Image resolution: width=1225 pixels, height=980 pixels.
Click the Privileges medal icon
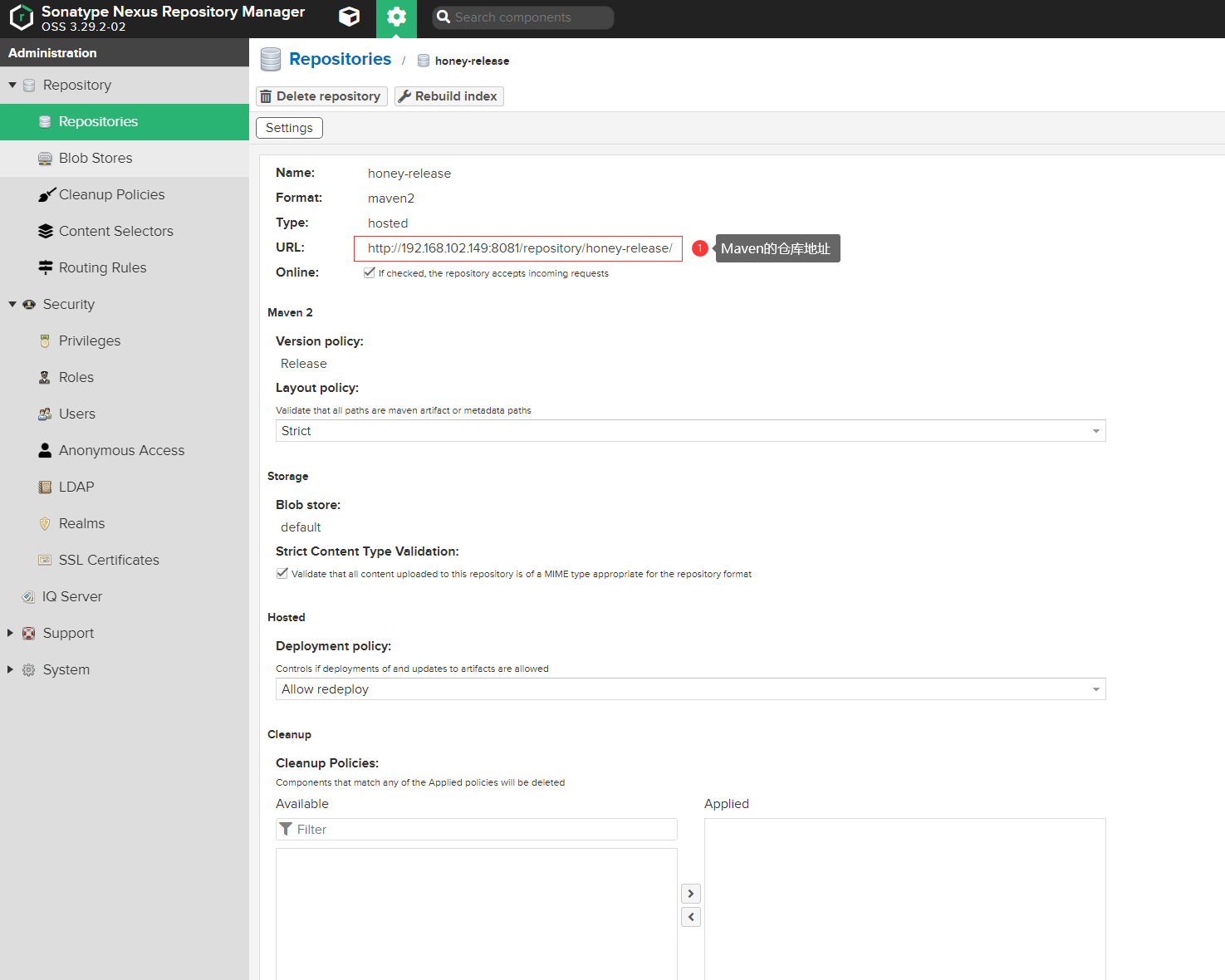coord(45,341)
